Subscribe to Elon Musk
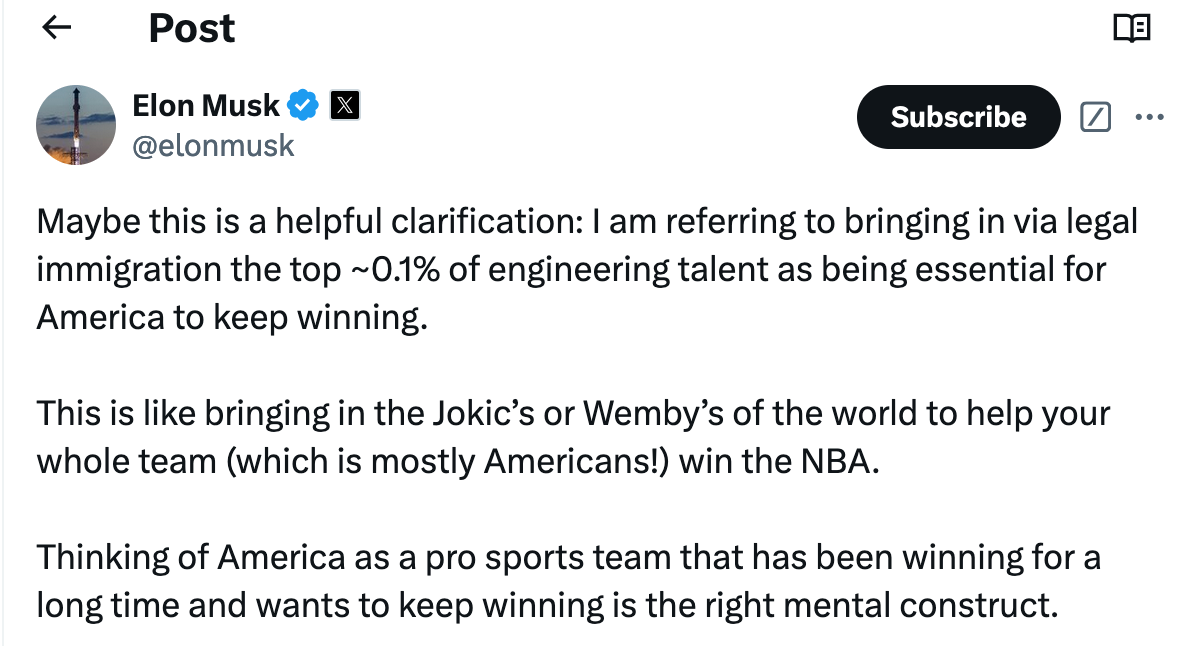The width and height of the screenshot is (1198, 646). (x=958, y=117)
